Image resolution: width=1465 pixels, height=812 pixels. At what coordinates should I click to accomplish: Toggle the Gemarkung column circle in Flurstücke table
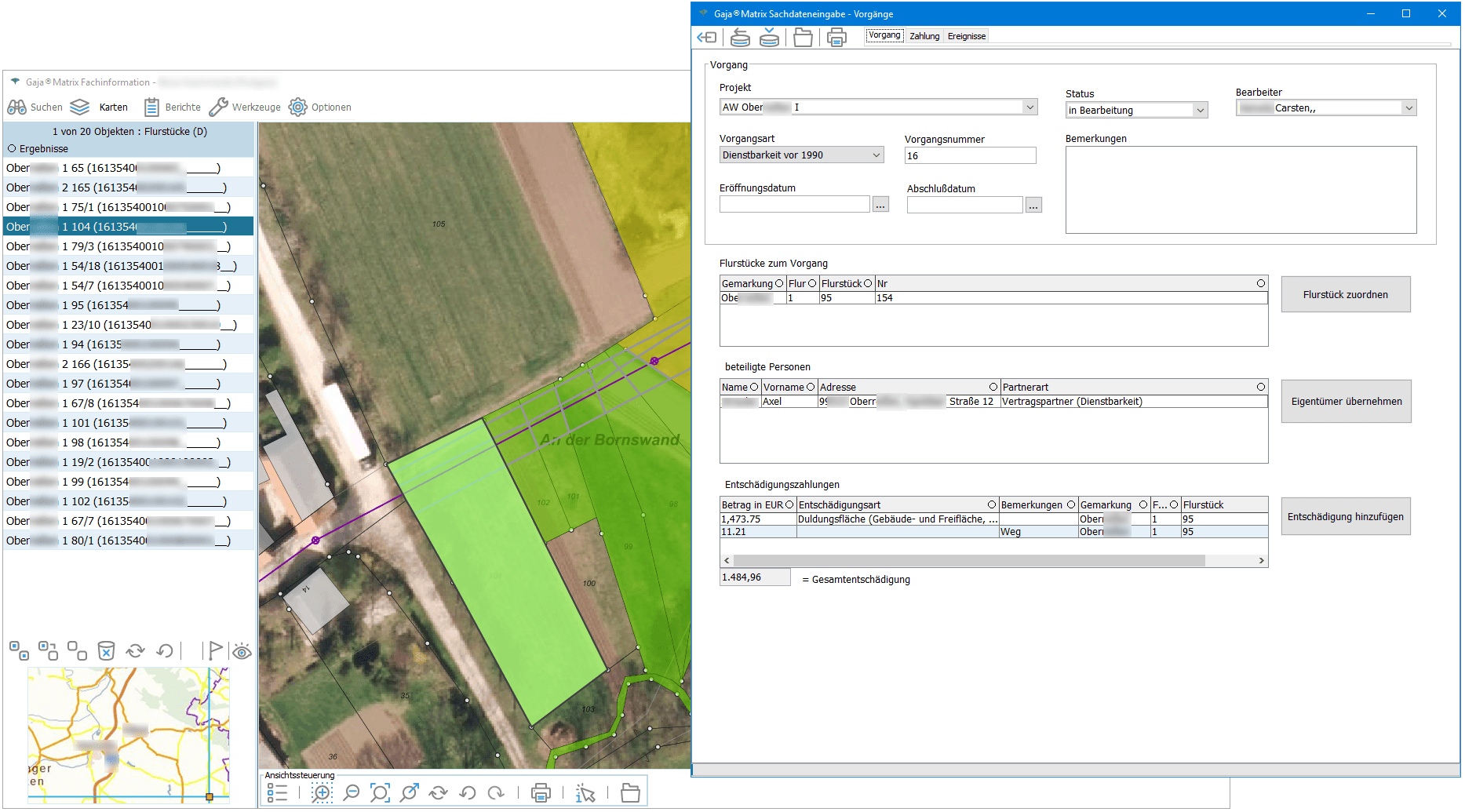pos(779,283)
